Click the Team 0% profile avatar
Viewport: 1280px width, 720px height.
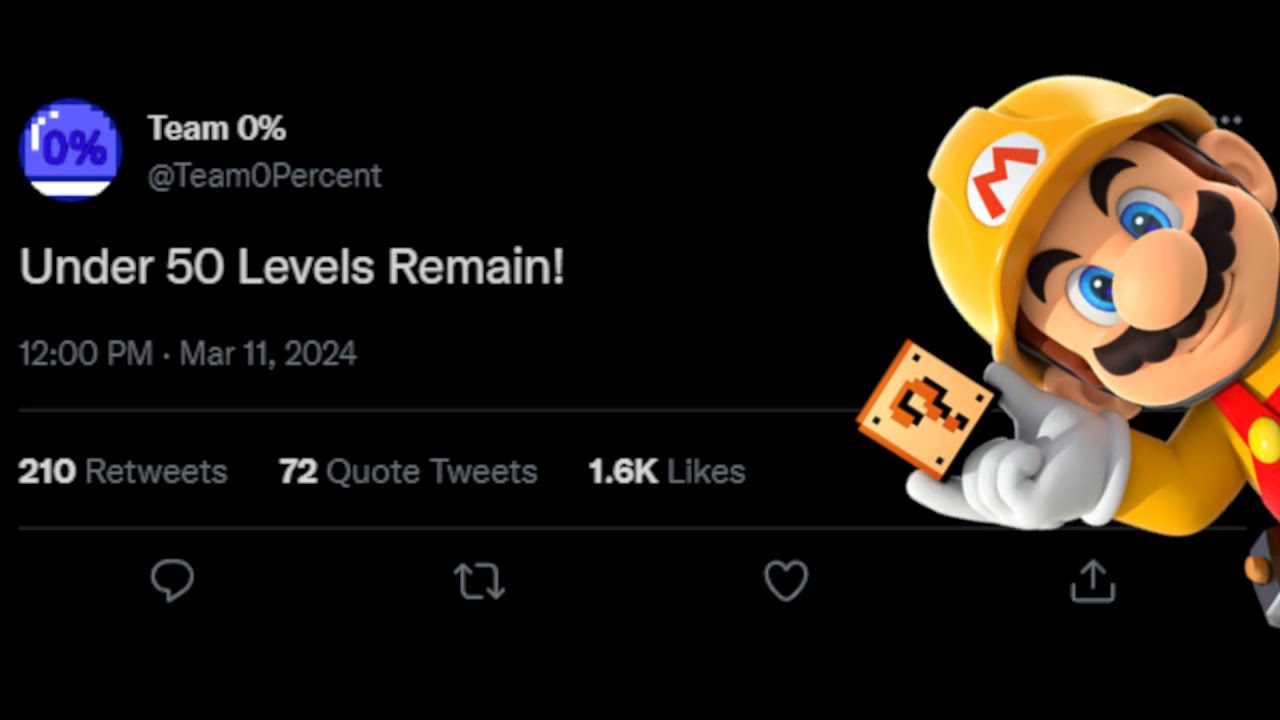[70, 150]
